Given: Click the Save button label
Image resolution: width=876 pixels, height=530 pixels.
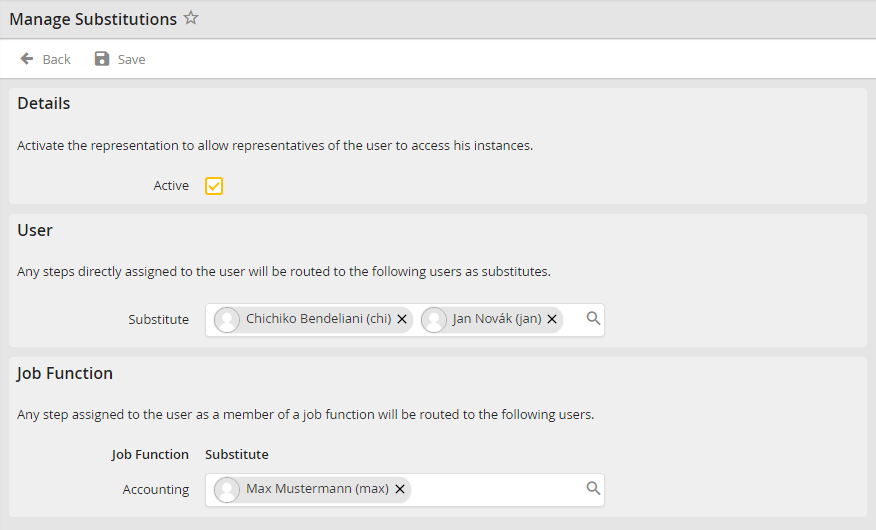Looking at the screenshot, I should (131, 60).
